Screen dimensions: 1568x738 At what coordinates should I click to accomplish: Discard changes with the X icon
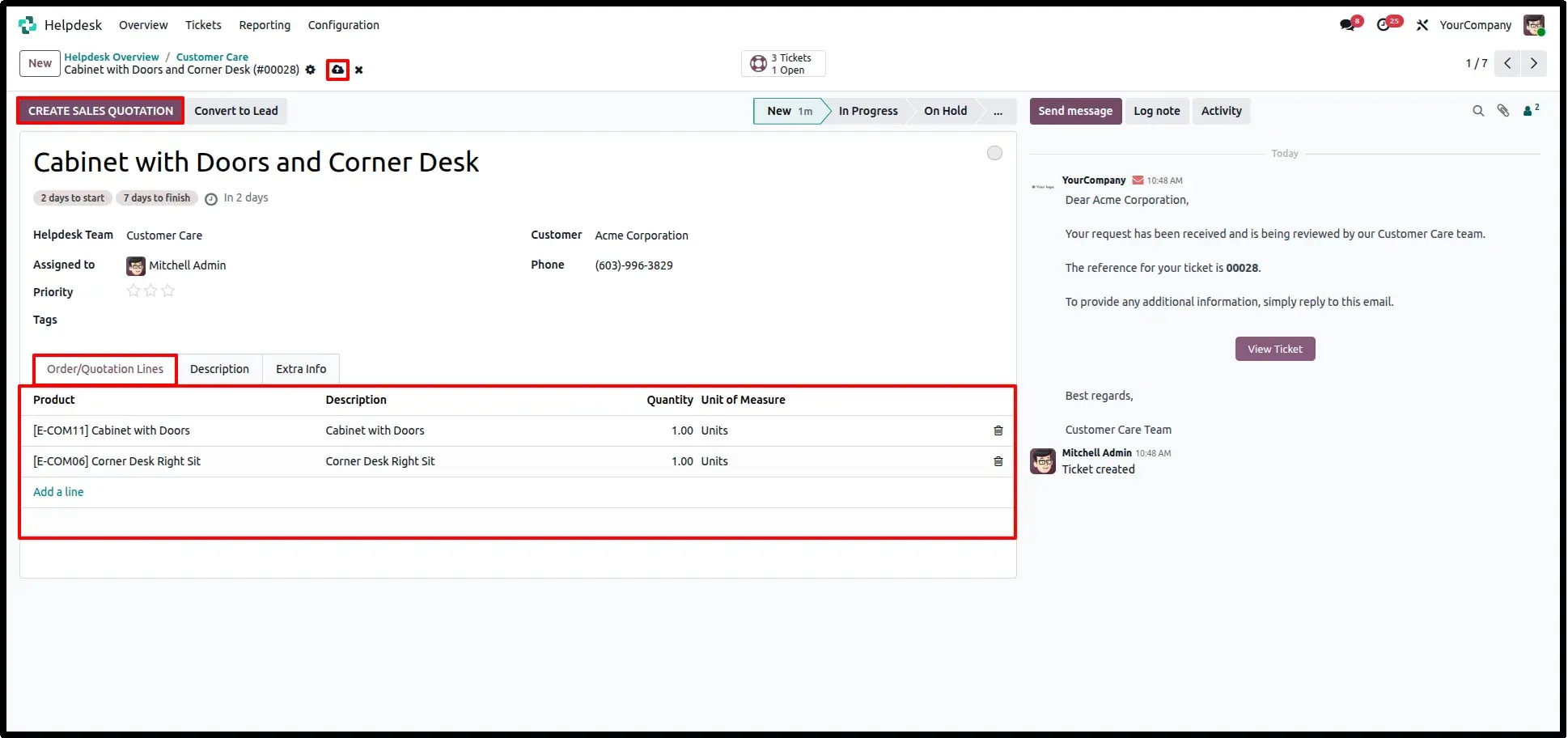[x=359, y=70]
